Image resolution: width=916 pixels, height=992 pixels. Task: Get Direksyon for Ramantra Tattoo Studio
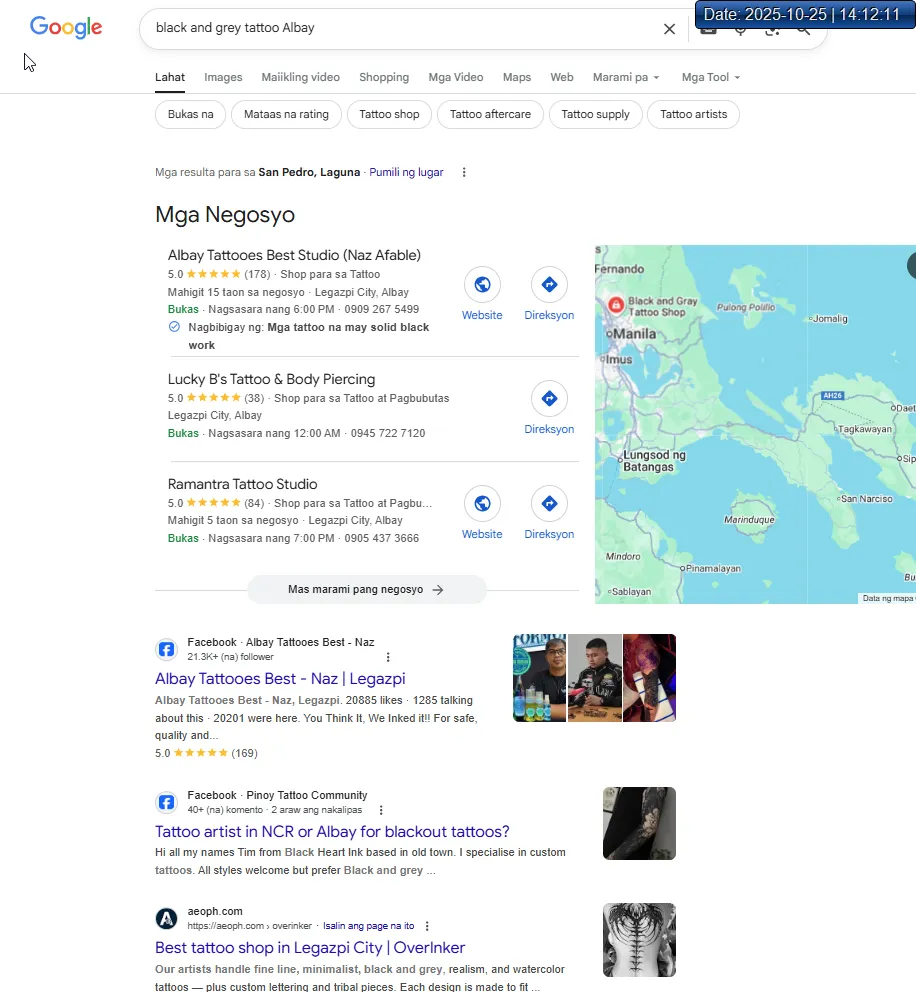[549, 504]
